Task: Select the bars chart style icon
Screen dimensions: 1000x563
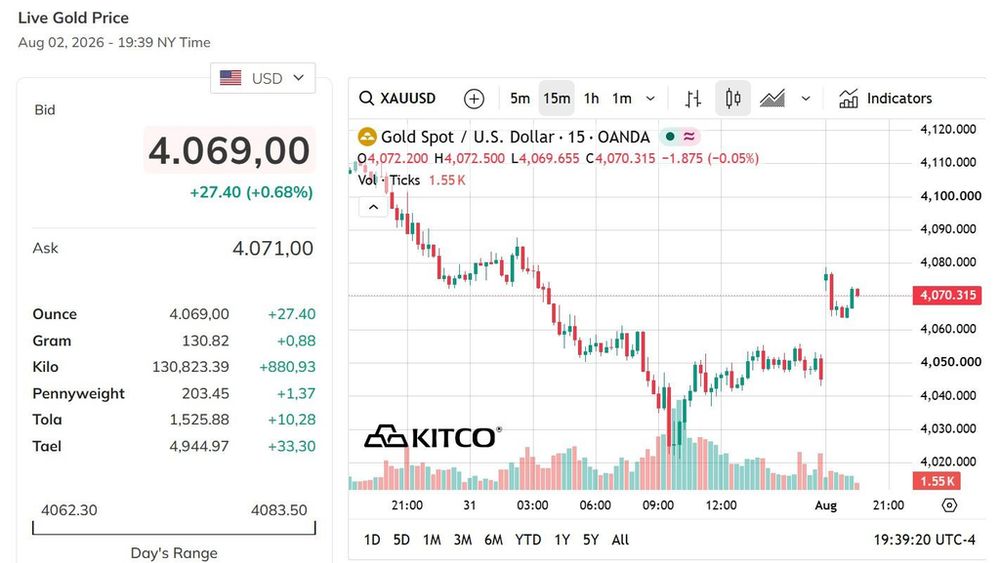Action: pyautogui.click(x=693, y=98)
